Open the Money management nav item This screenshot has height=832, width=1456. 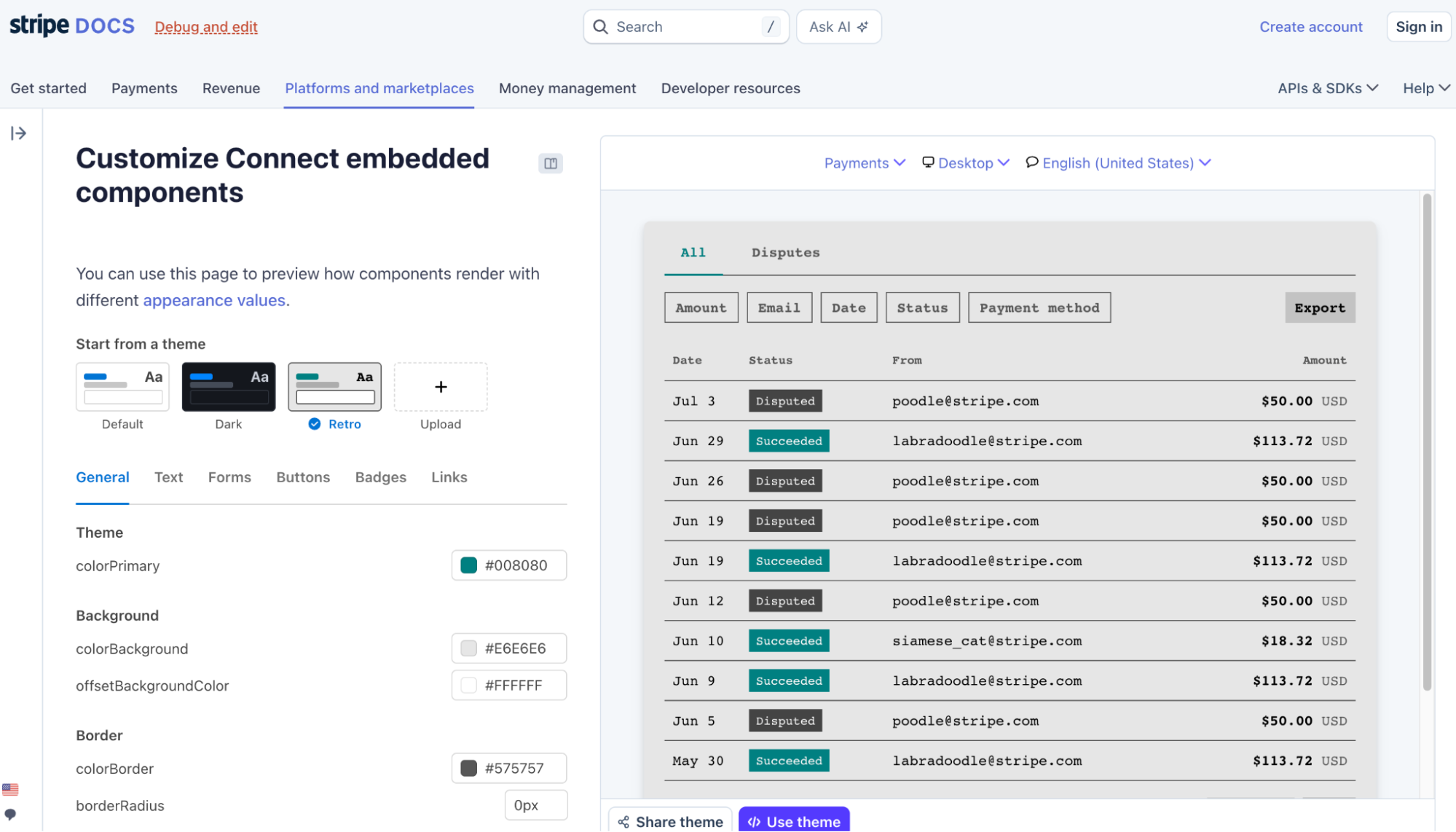point(567,88)
